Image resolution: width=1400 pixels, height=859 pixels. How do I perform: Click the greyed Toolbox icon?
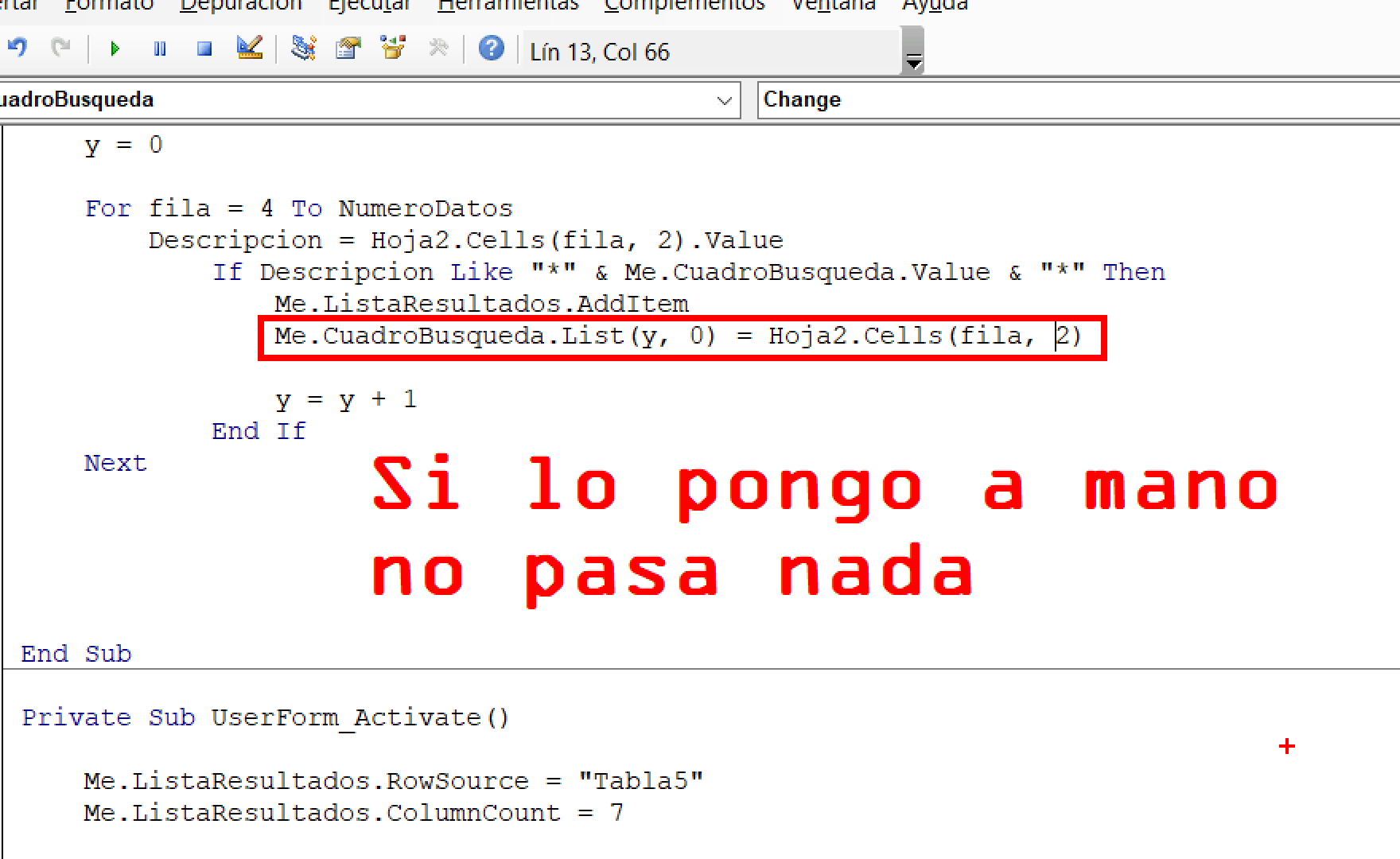point(438,49)
